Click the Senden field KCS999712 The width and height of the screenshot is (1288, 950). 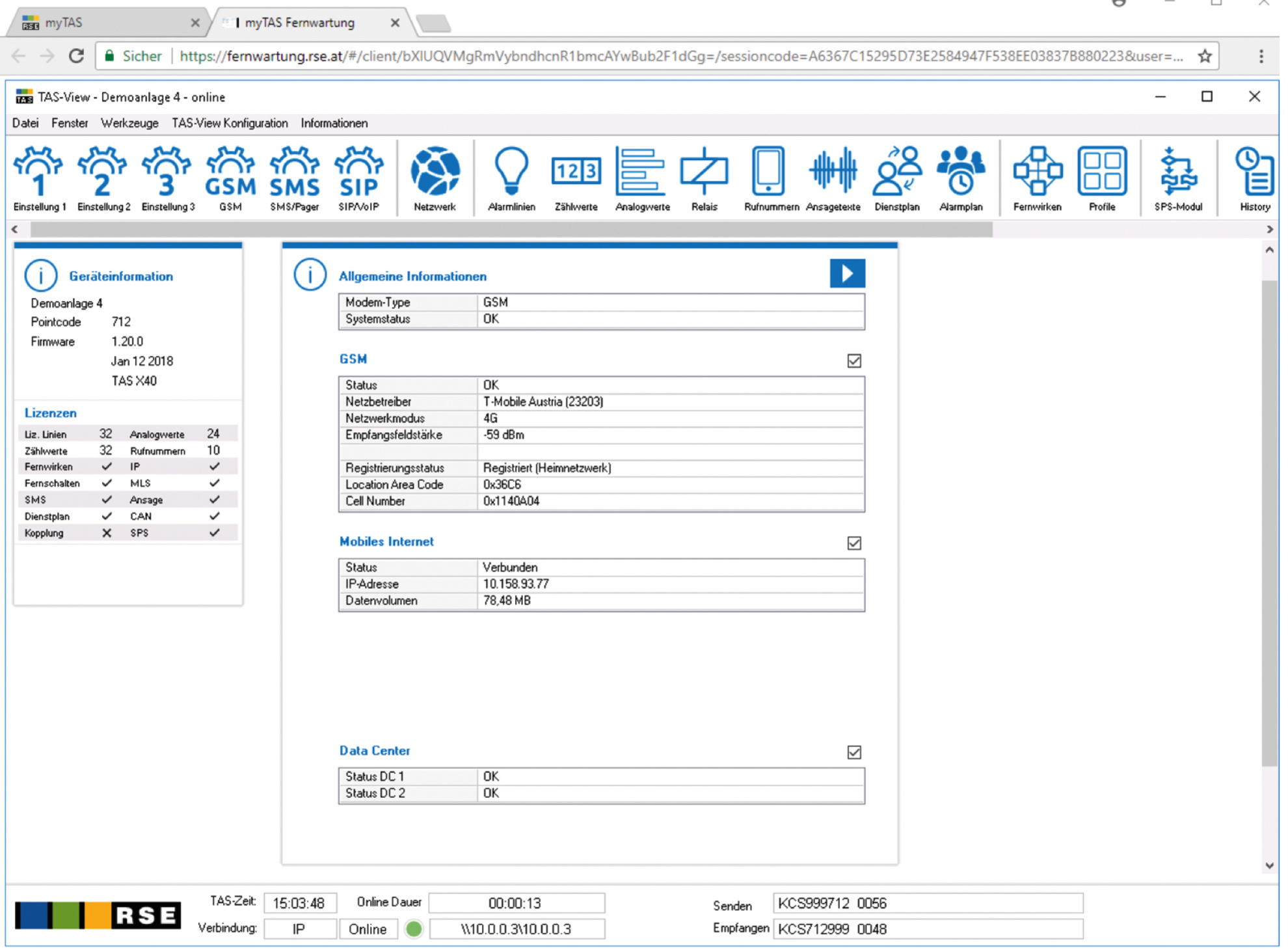928,903
